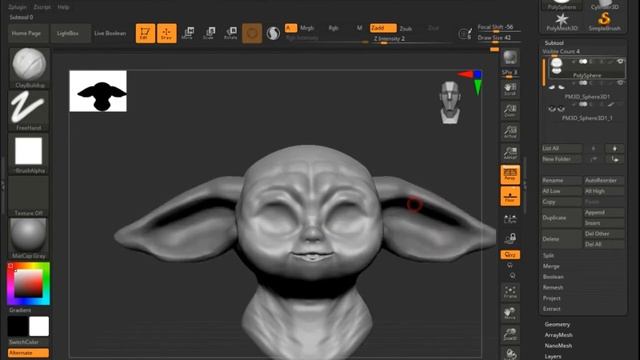Toggle the A alpha button
This screenshot has width=640, height=360.
291,28
